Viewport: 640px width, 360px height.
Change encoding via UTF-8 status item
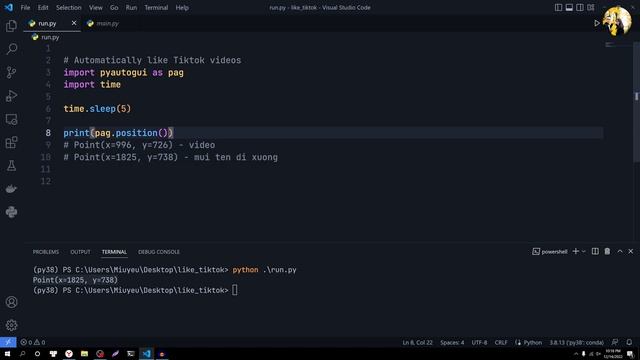[479, 342]
